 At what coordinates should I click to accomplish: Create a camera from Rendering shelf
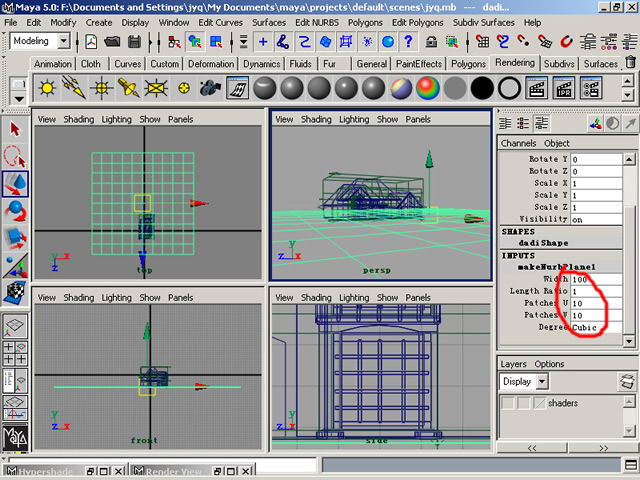[x=210, y=88]
